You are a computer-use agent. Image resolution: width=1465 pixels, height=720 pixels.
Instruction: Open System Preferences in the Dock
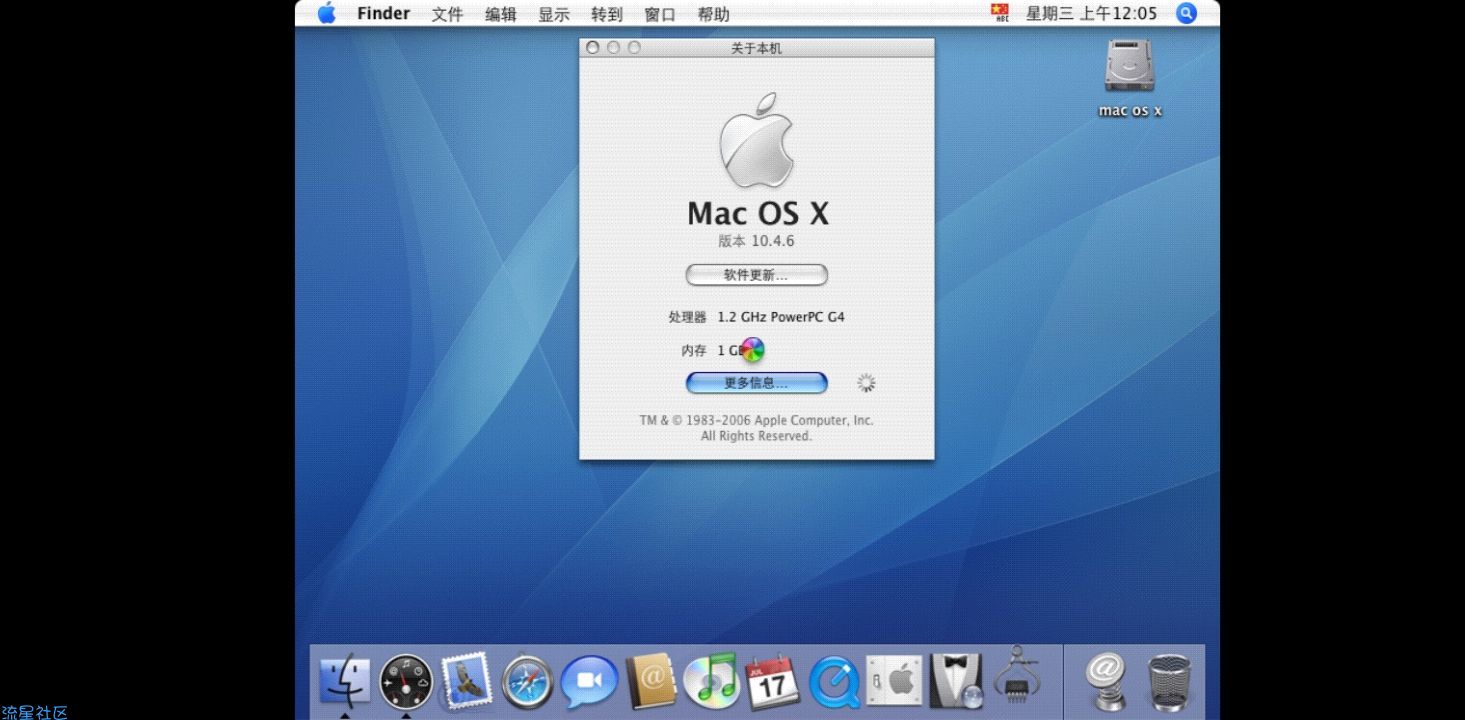[894, 682]
